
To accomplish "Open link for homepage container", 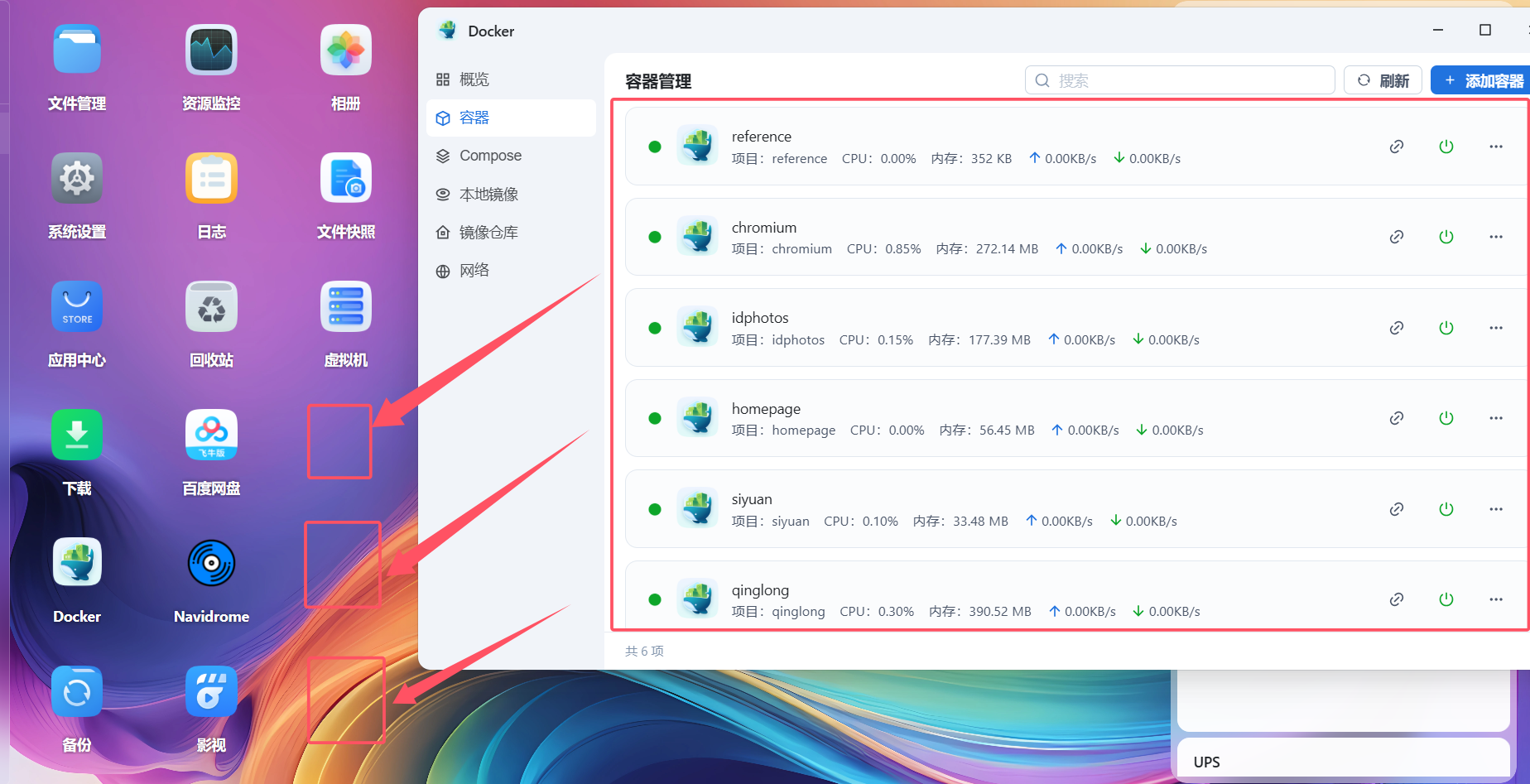I will pos(1397,418).
